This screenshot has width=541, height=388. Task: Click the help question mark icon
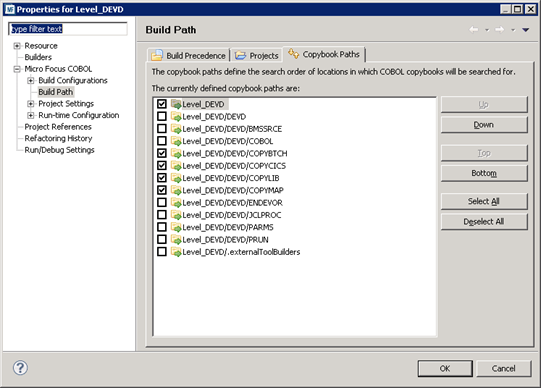[20, 368]
